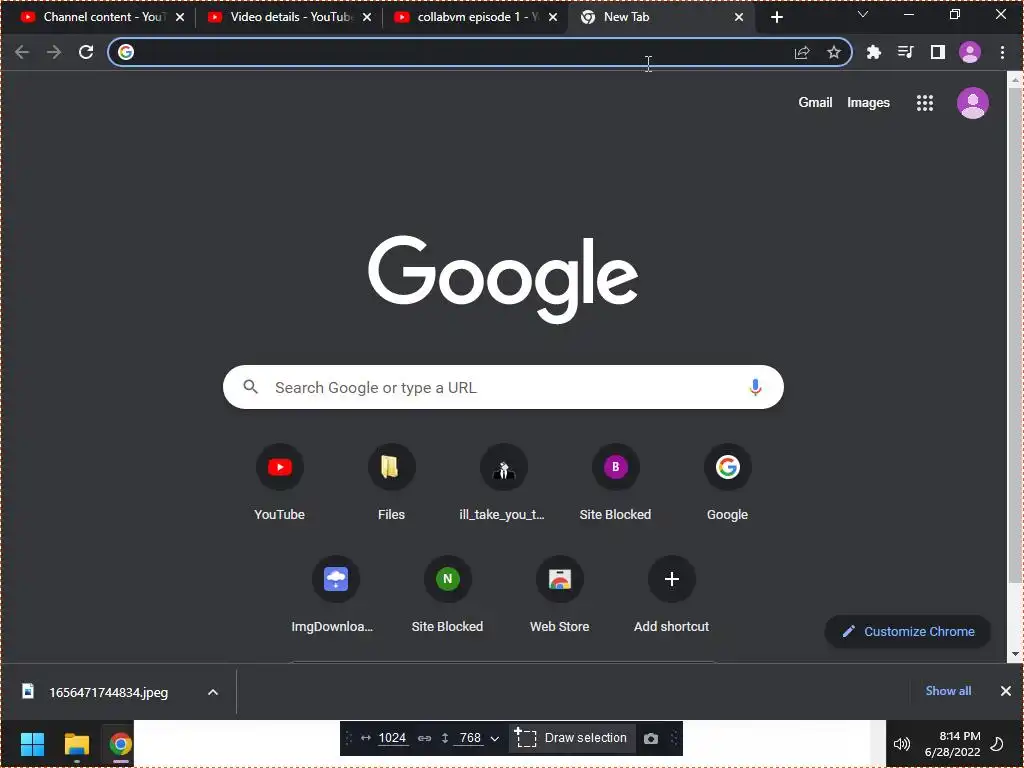Go back using the back arrow
The image size is (1024, 768).
pos(22,52)
